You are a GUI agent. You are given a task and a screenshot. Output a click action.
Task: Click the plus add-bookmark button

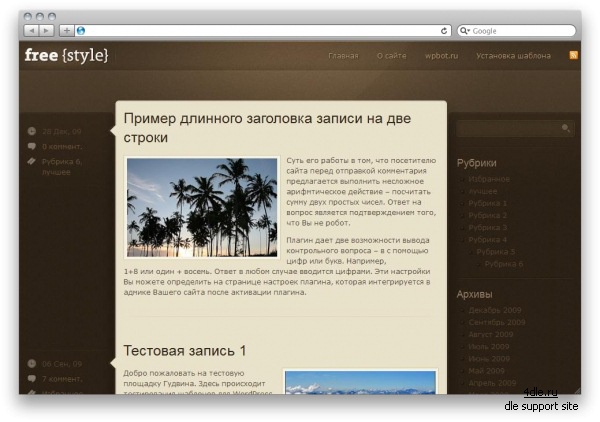point(67,31)
